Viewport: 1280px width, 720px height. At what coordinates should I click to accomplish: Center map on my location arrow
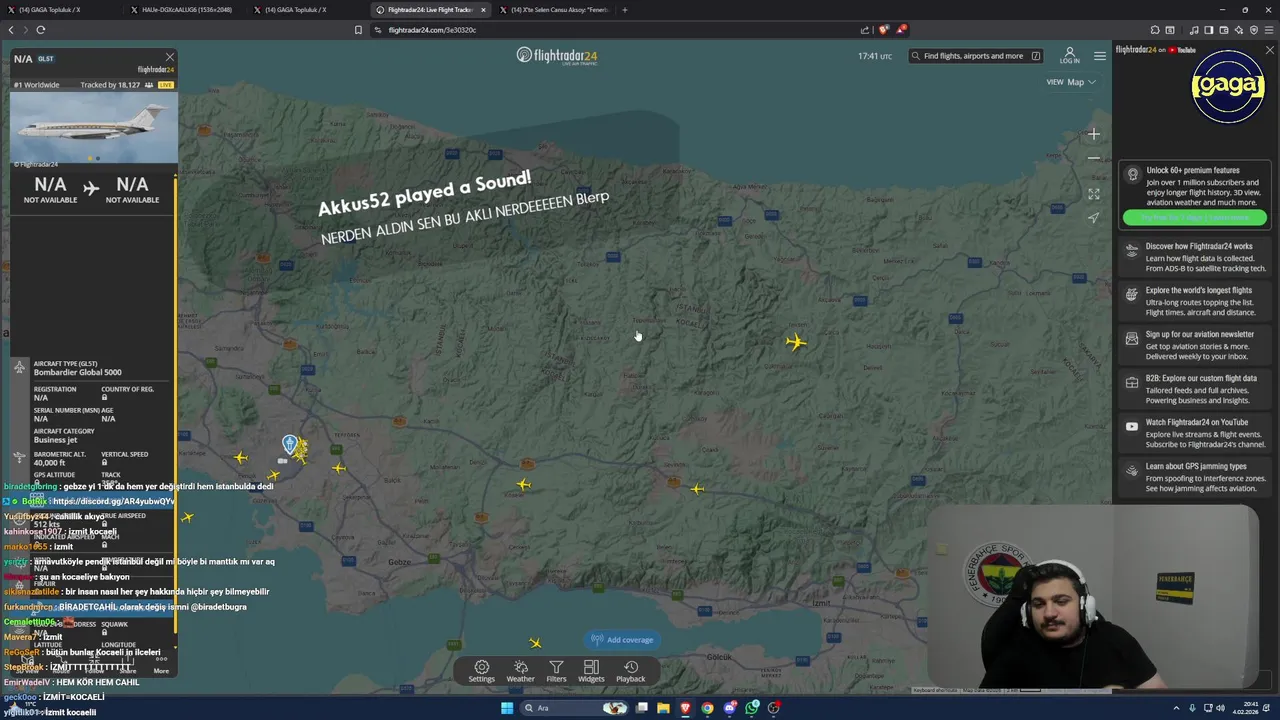tap(1094, 217)
